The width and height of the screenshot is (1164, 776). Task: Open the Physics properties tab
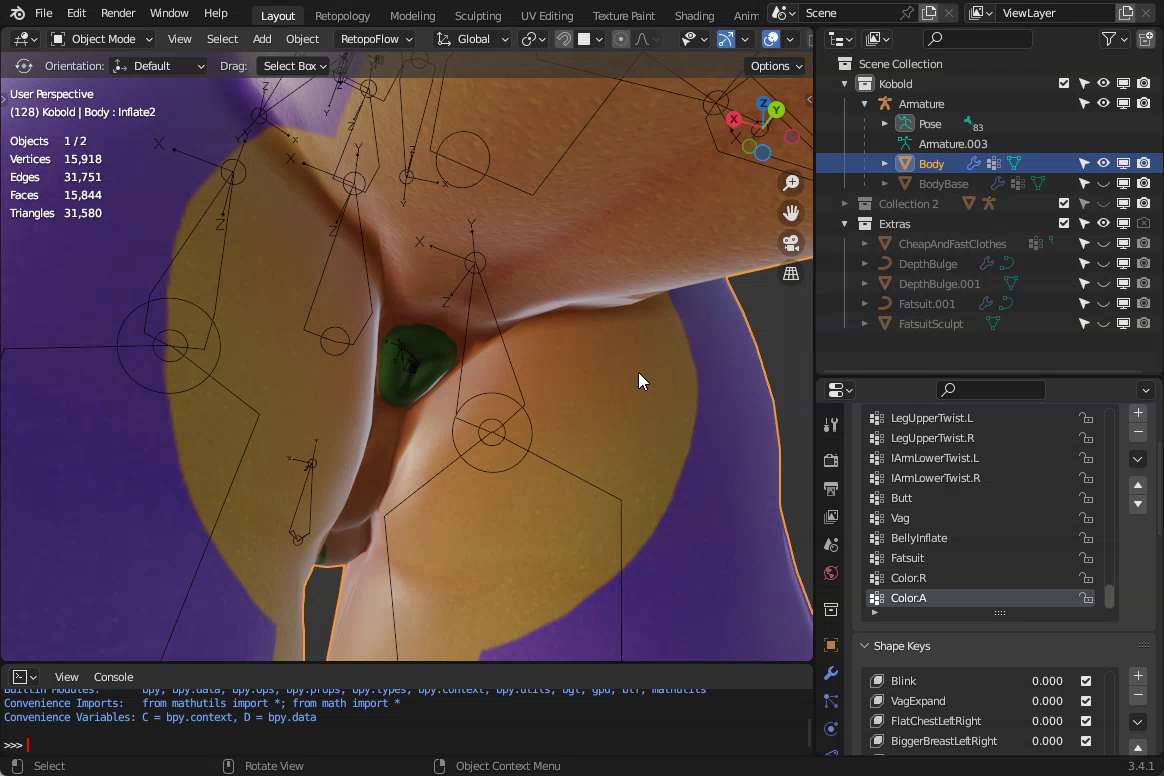[831, 729]
